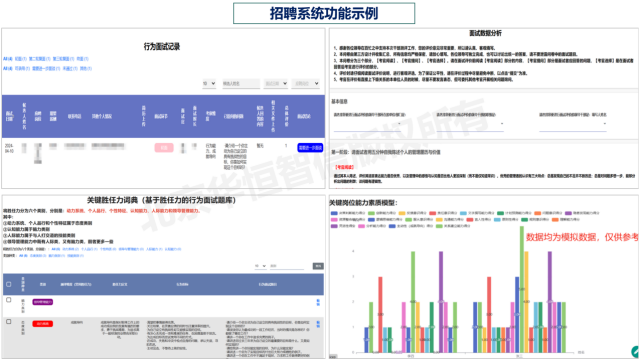643x361 pixels.
Task: Click the candidate name search field
Action: (241, 83)
